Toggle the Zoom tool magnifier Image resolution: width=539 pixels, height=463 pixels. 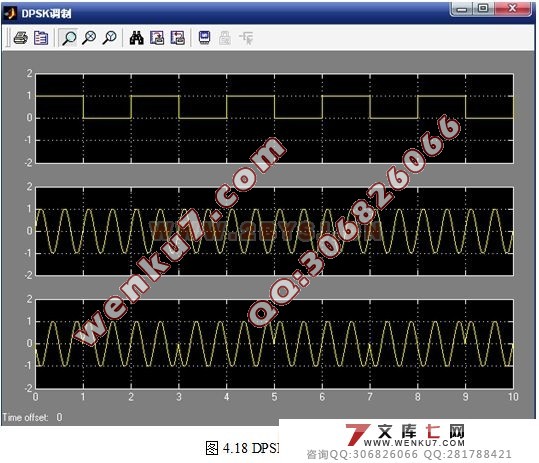[69, 38]
